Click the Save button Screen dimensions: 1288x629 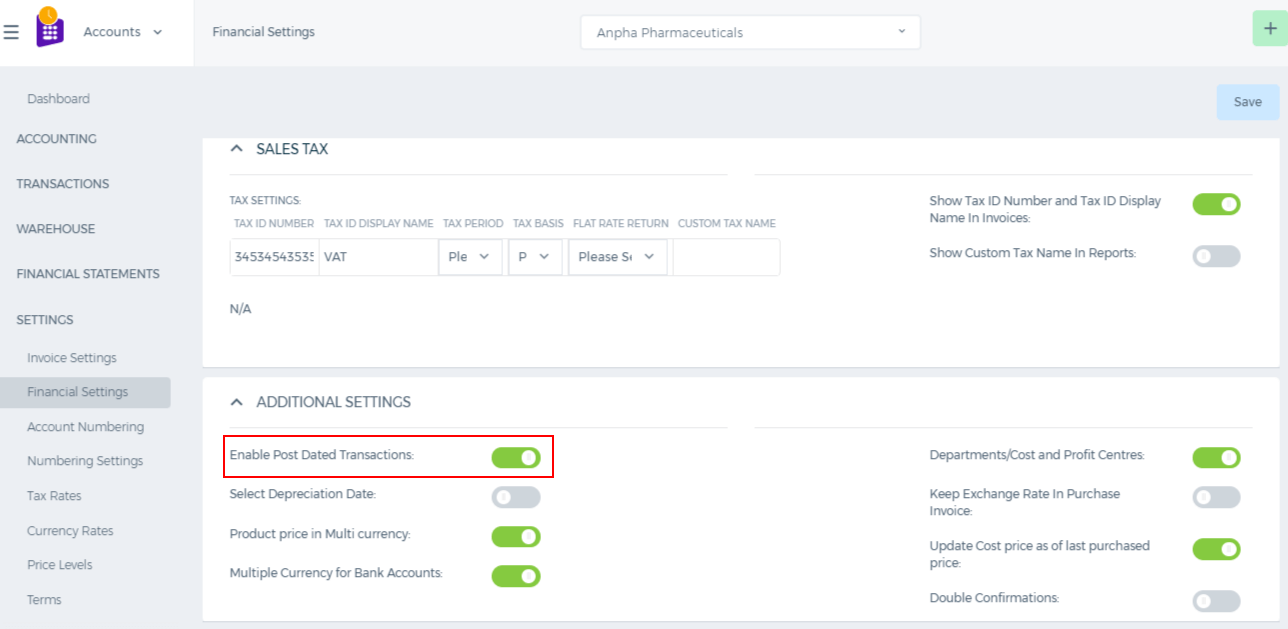[x=1247, y=102]
